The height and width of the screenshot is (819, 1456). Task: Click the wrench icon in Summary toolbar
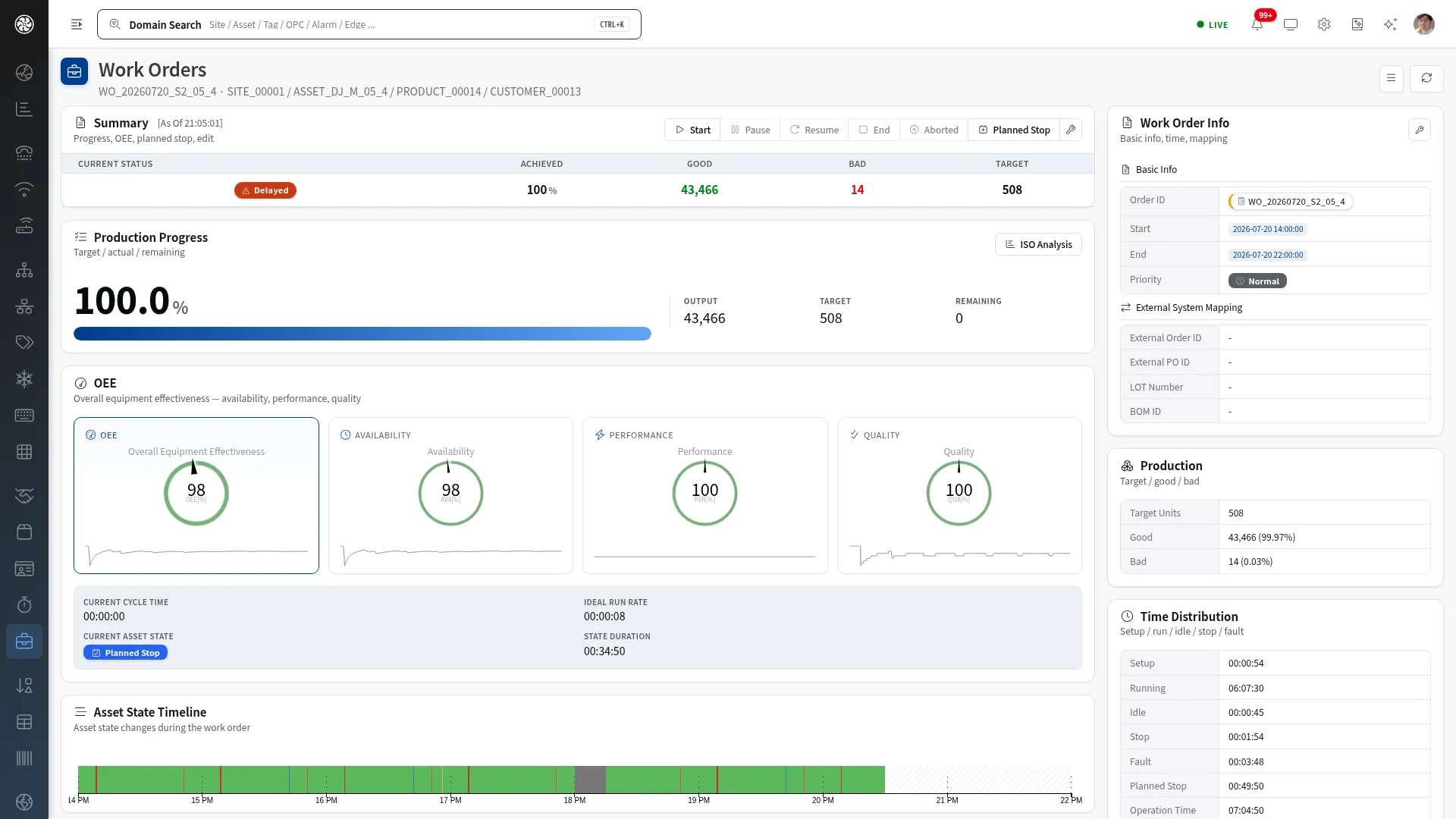click(1071, 130)
